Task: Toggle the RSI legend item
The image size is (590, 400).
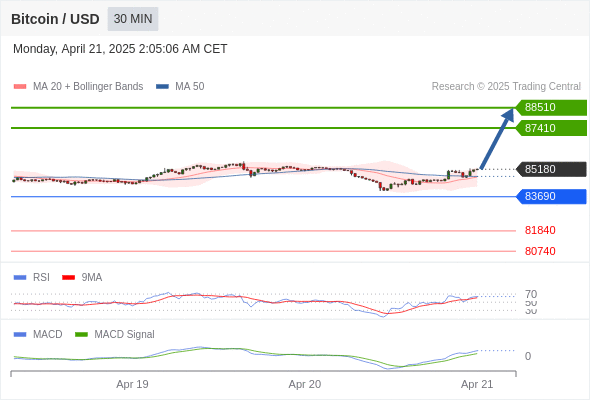Action: [x=32, y=277]
